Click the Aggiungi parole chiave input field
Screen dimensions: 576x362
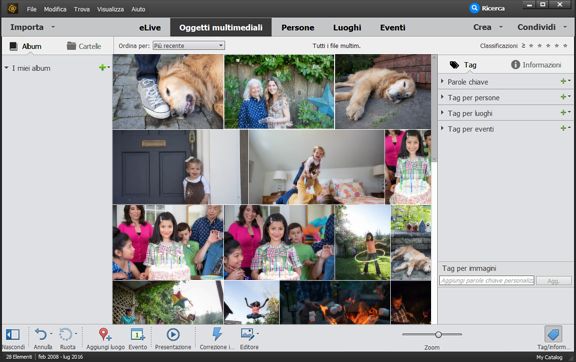487,281
